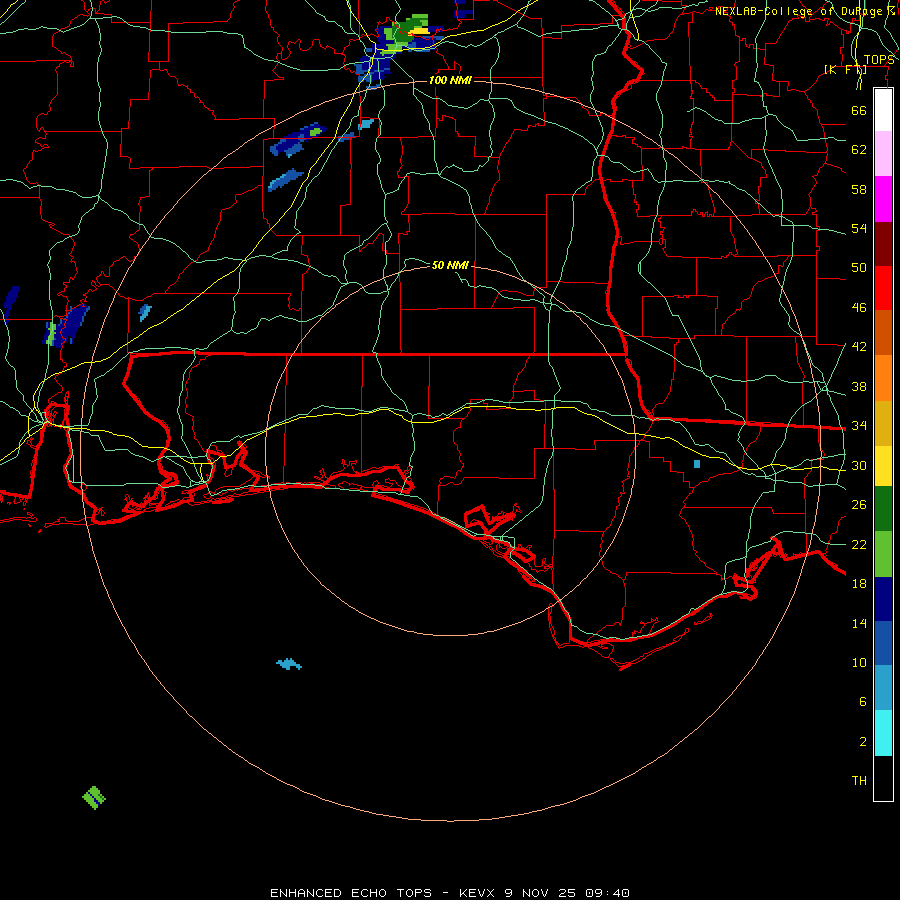Click the legend value "62"
The height and width of the screenshot is (900, 900).
pos(859,150)
